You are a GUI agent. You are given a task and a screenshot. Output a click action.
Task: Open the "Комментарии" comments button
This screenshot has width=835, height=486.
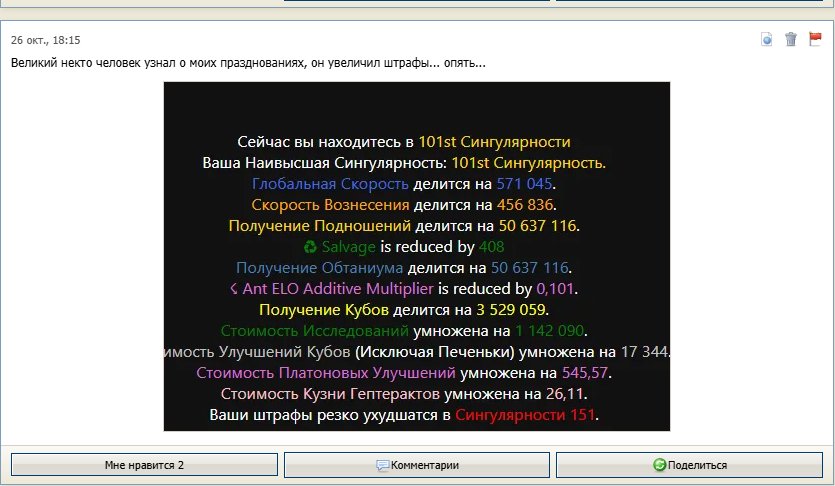[417, 465]
